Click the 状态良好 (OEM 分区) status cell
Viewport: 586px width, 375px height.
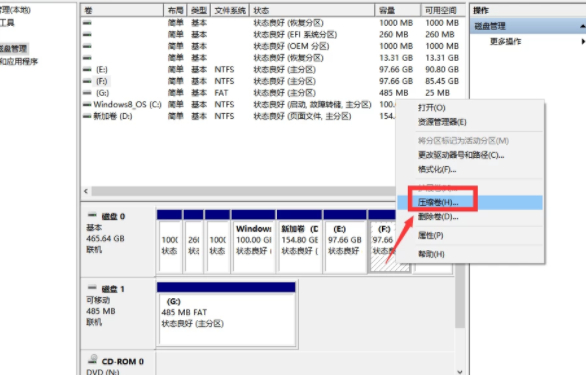point(291,46)
